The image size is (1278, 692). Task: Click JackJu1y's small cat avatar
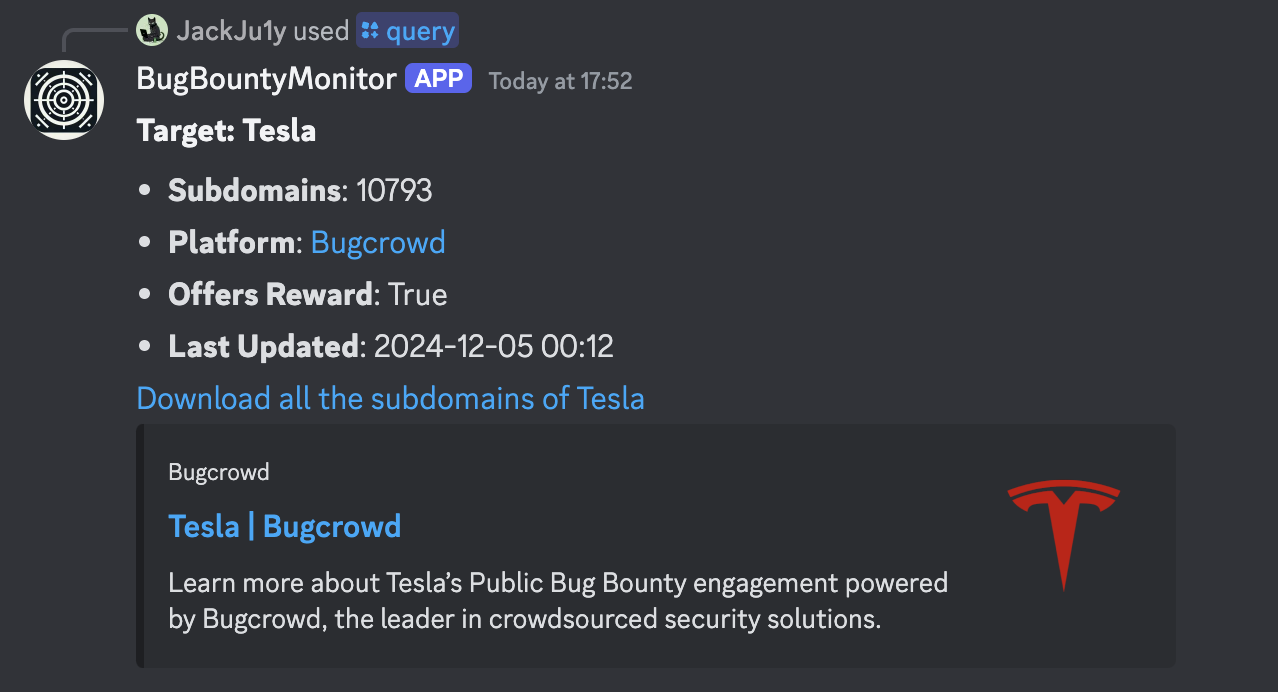(151, 31)
